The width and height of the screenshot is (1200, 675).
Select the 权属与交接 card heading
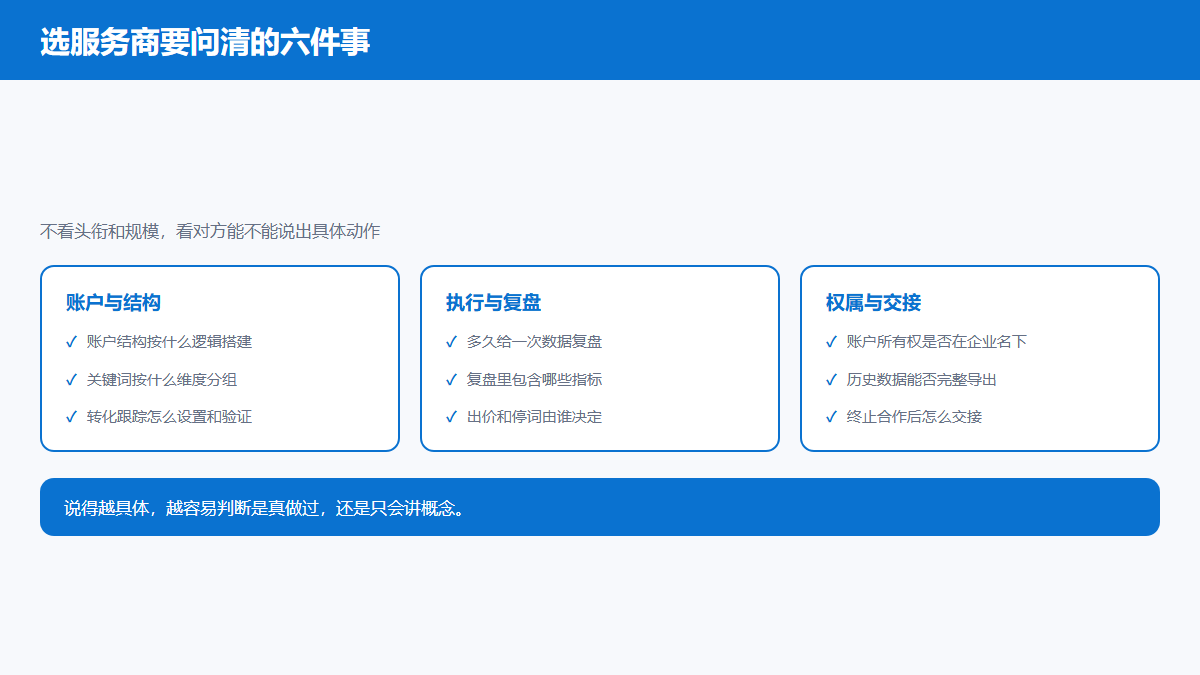873,303
